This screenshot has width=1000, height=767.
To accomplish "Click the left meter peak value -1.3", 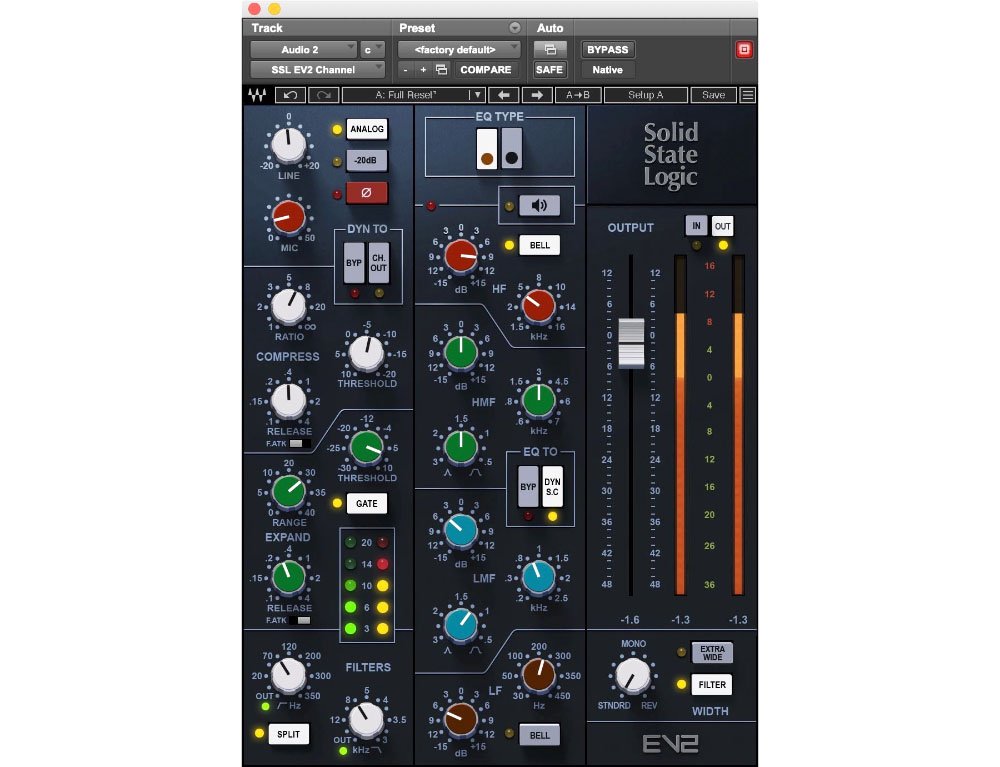I will [x=680, y=620].
